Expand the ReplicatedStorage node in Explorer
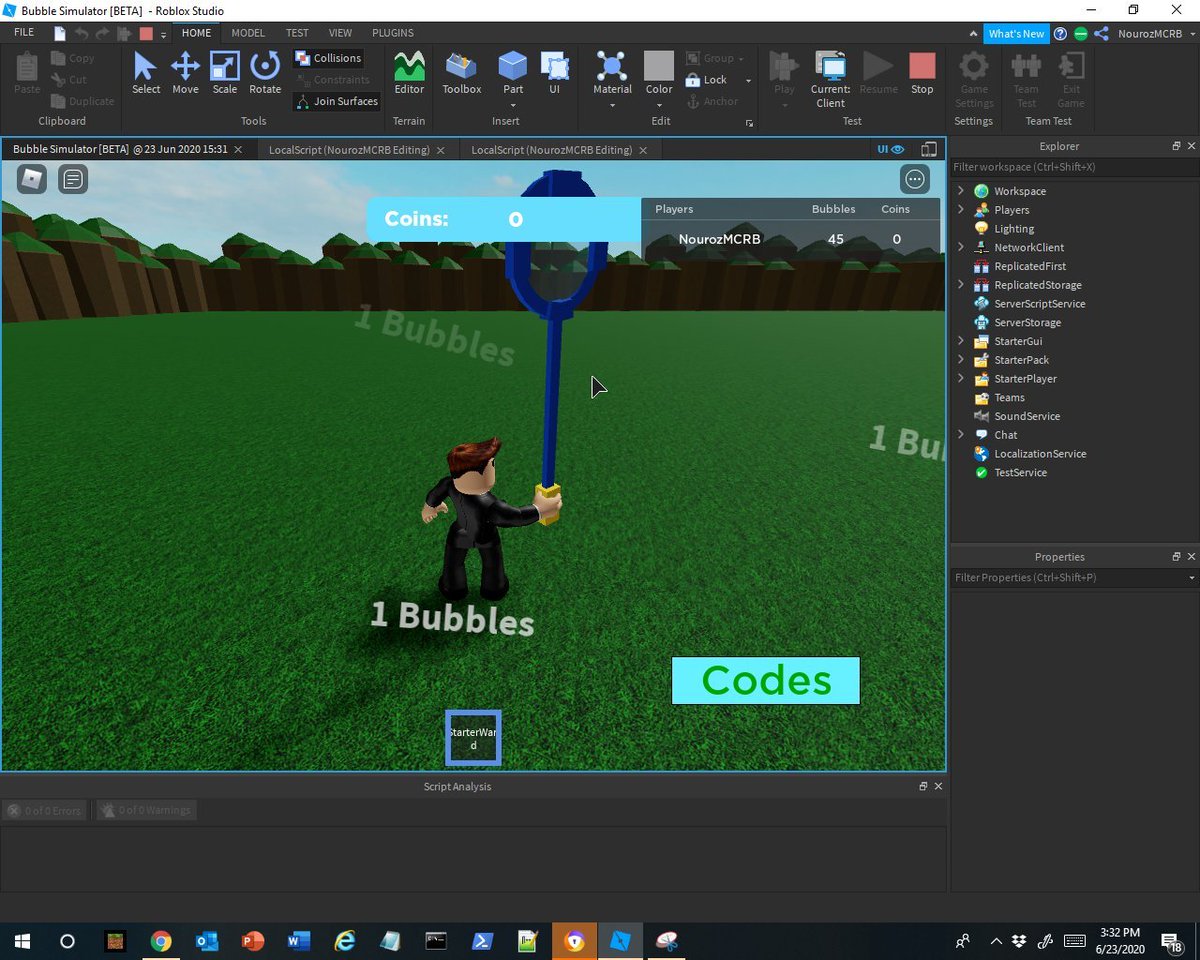 pyautogui.click(x=961, y=285)
